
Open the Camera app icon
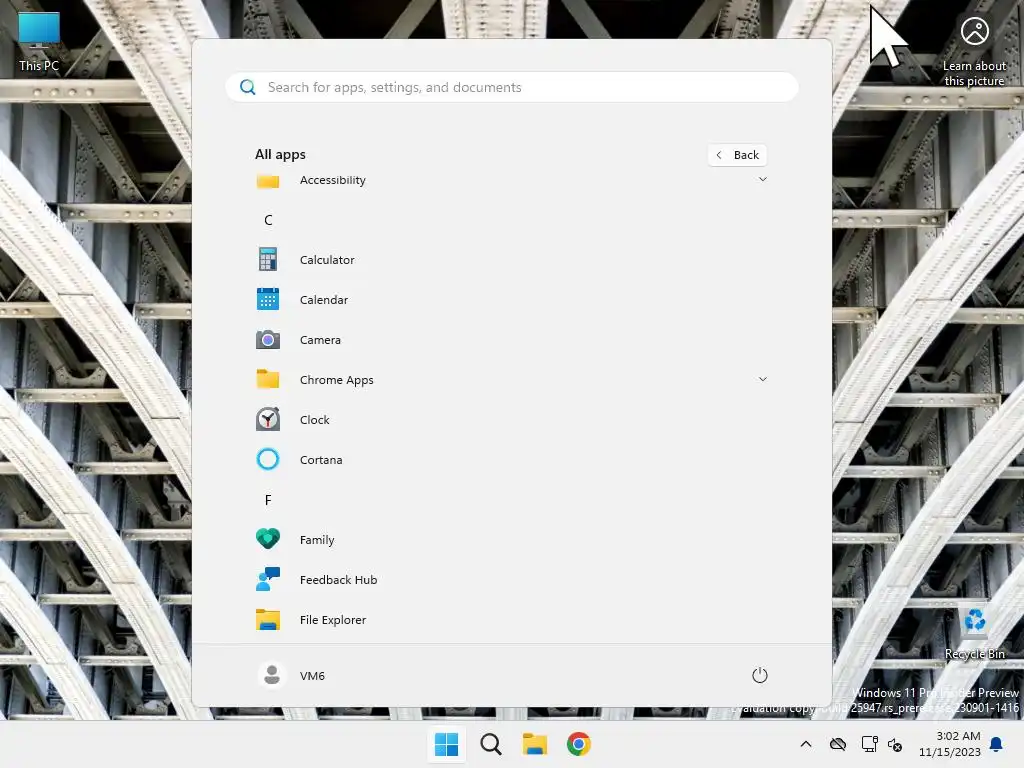pyautogui.click(x=268, y=340)
